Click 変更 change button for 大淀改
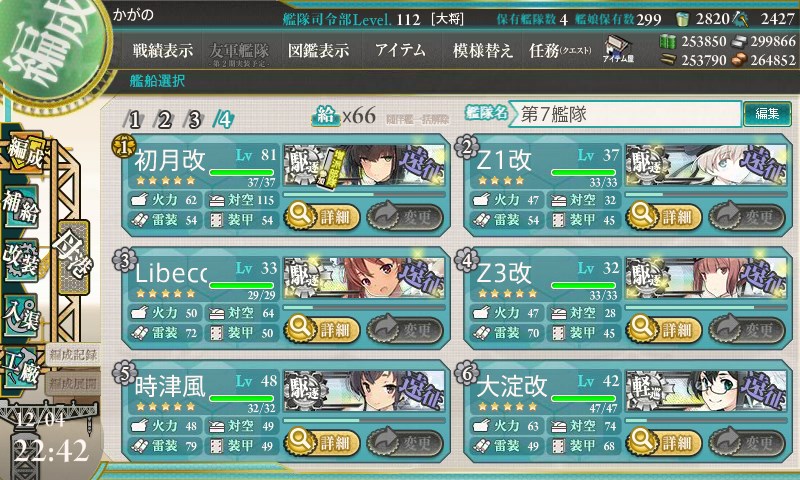 tap(746, 442)
